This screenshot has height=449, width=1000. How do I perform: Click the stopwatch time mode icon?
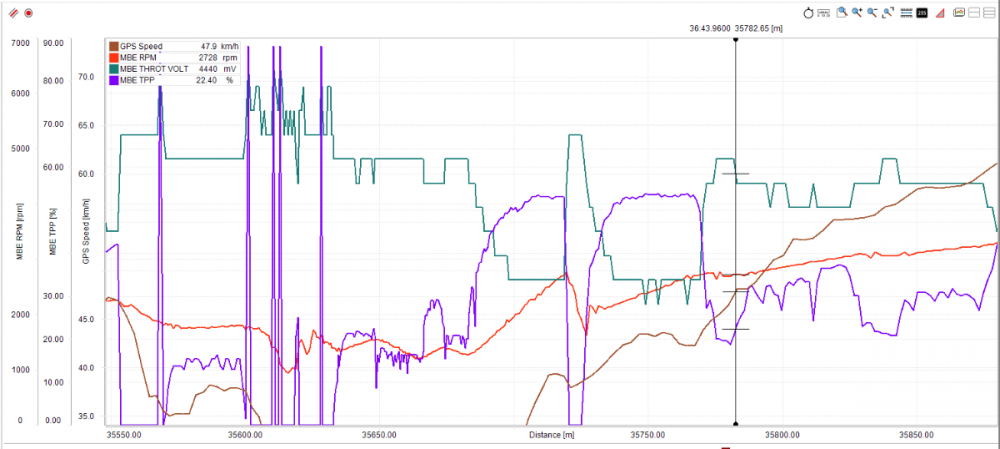[808, 12]
